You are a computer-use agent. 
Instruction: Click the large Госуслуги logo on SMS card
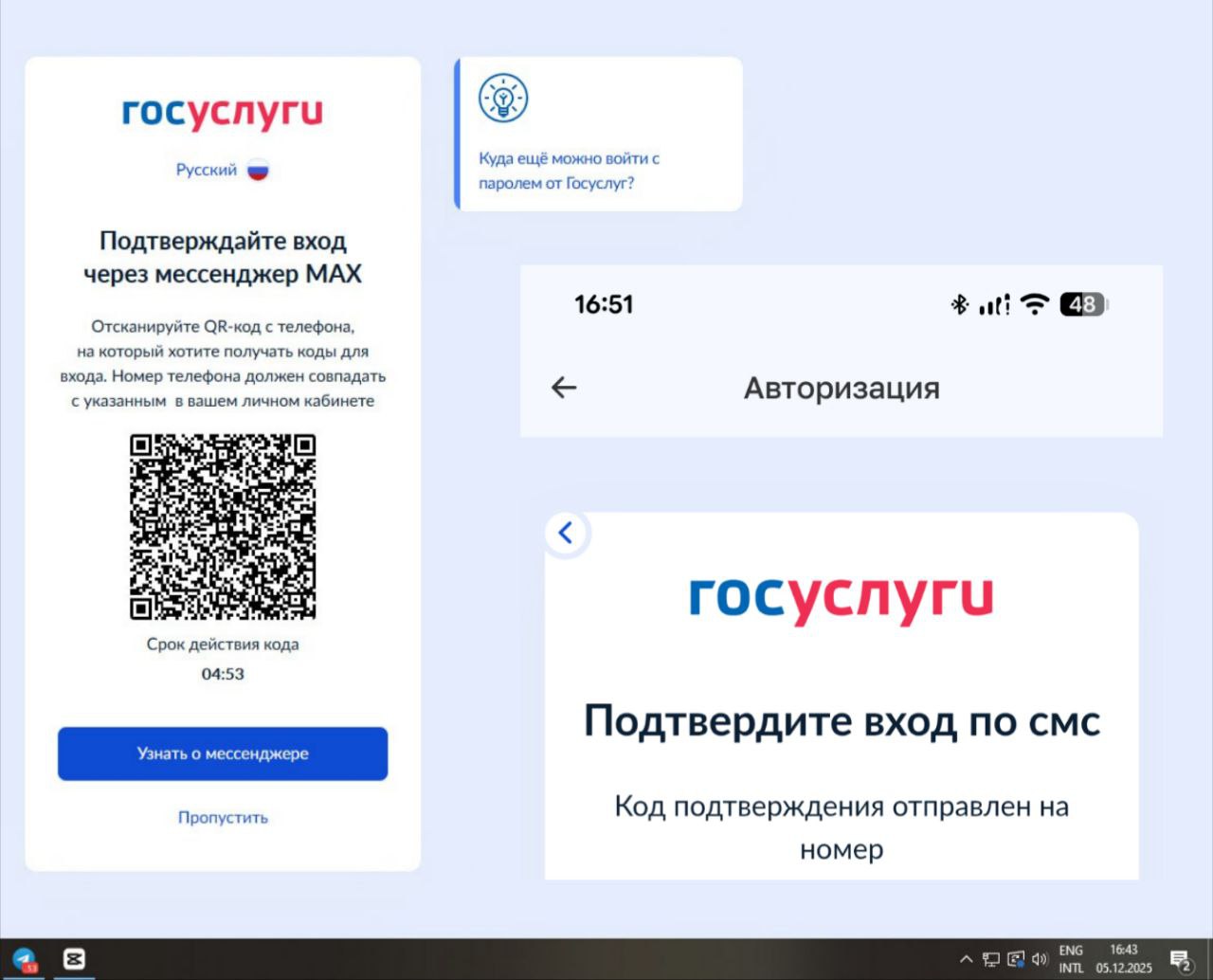(x=841, y=598)
